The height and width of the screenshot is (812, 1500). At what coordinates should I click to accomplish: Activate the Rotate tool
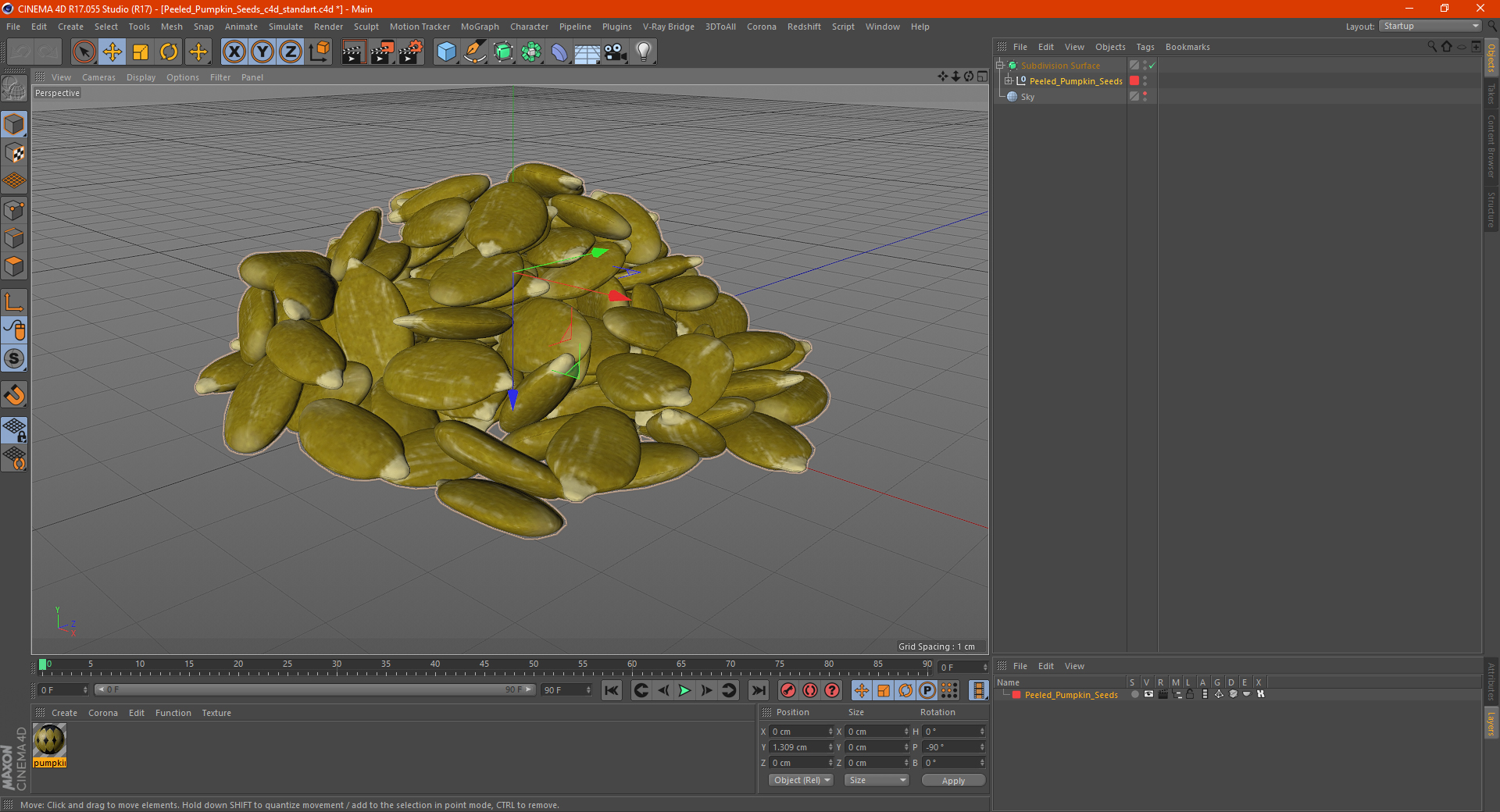tap(169, 52)
